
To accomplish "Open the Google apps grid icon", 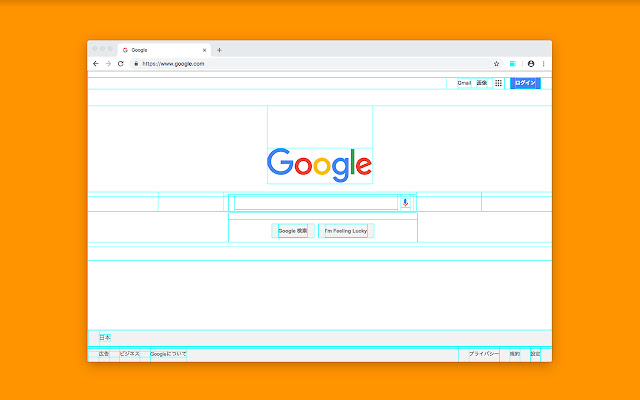I will [x=498, y=83].
